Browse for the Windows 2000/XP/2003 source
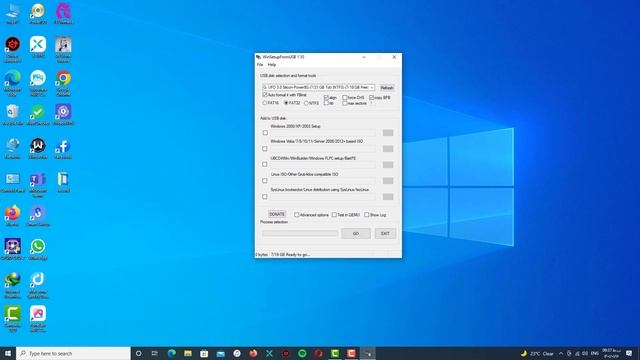 (388, 133)
